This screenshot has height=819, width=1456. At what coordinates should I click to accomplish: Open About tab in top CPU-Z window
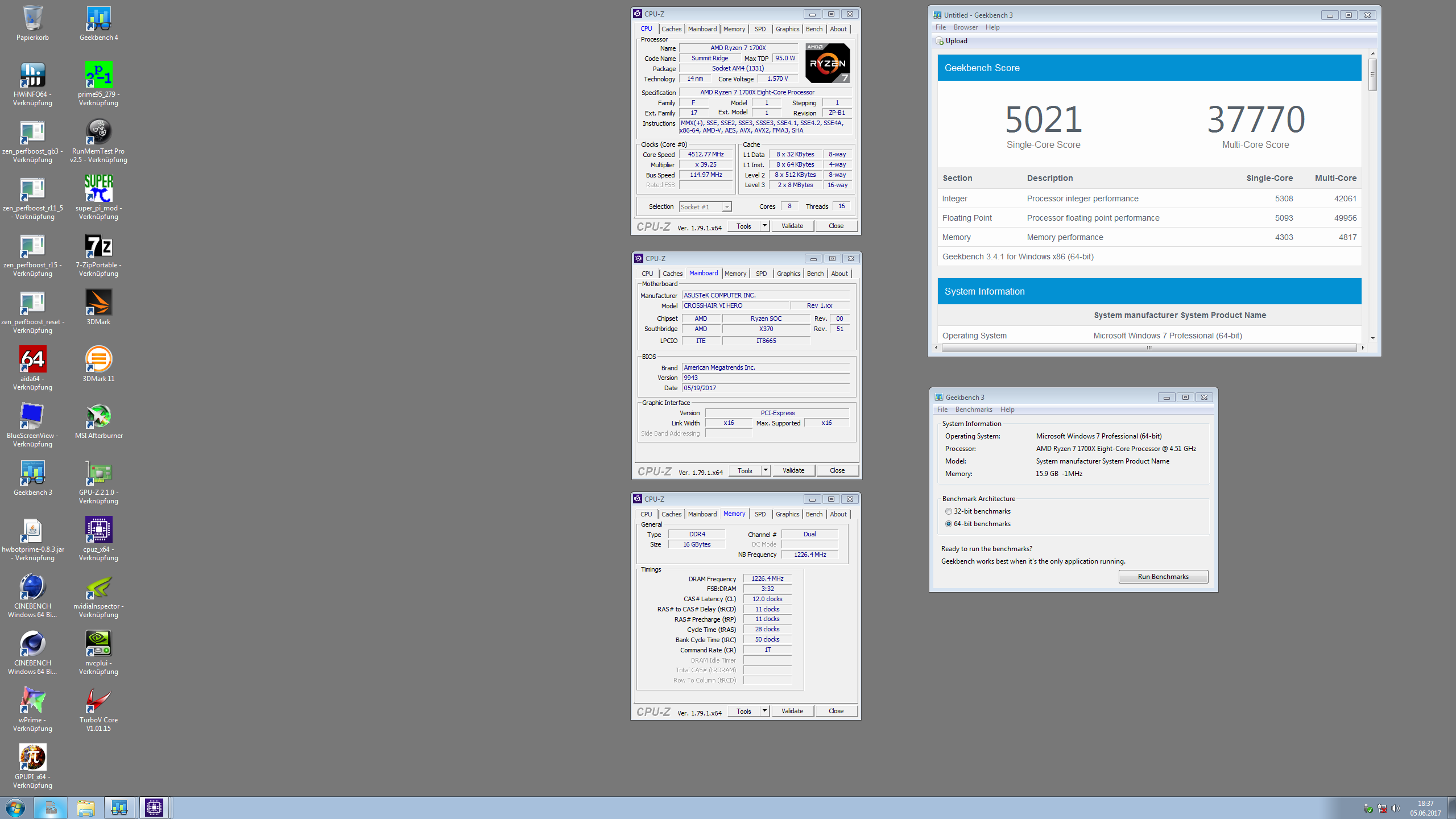838,29
